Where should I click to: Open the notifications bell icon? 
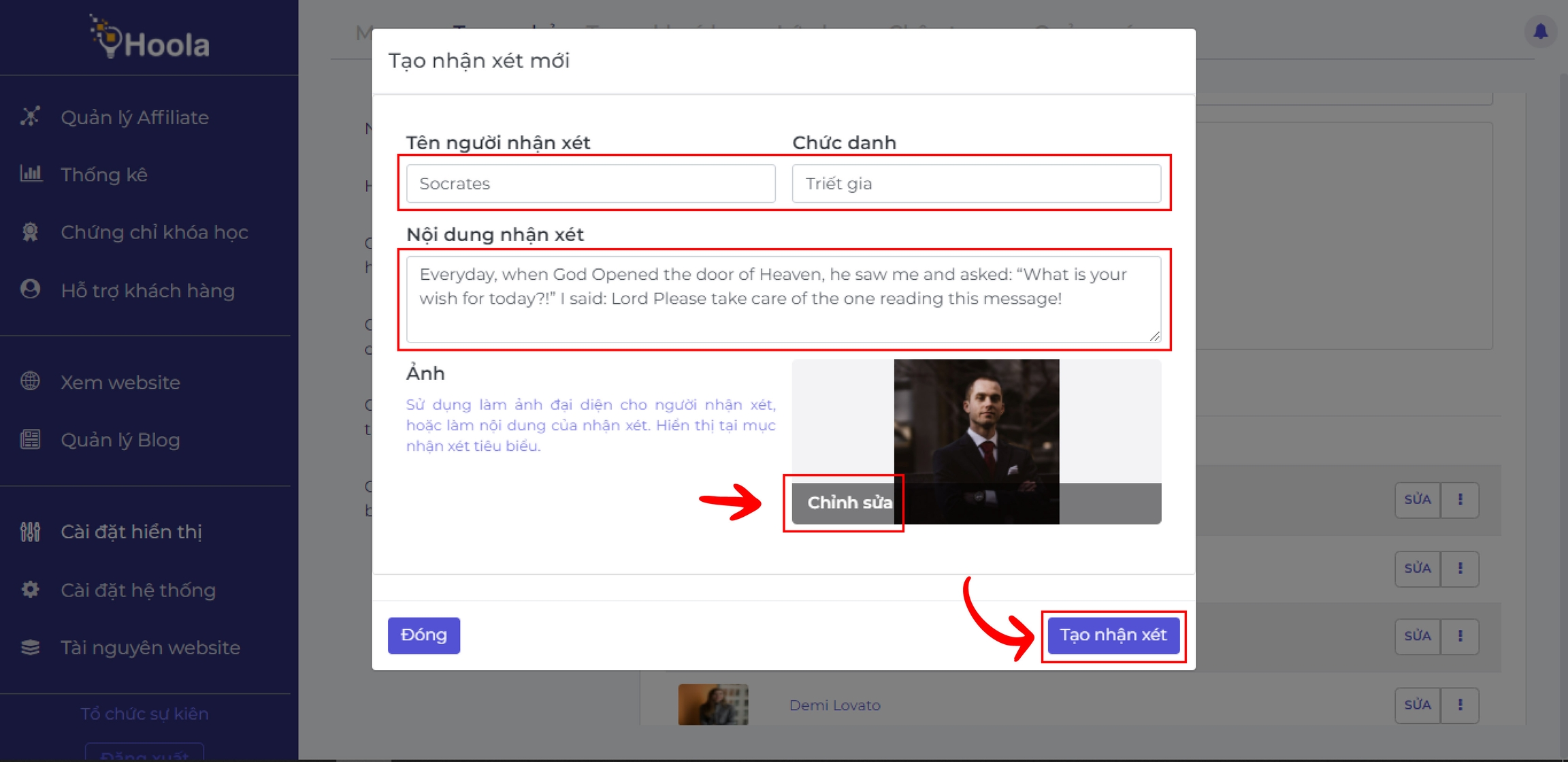point(1540,31)
